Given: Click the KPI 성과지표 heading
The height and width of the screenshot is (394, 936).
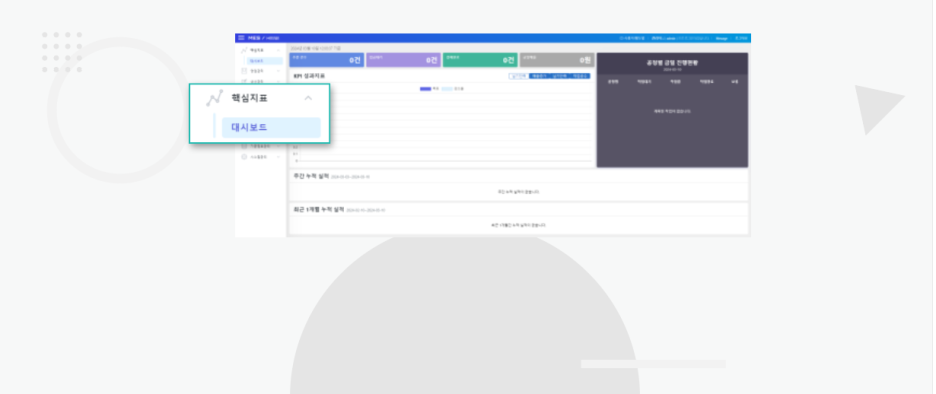Looking at the screenshot, I should (x=309, y=76).
